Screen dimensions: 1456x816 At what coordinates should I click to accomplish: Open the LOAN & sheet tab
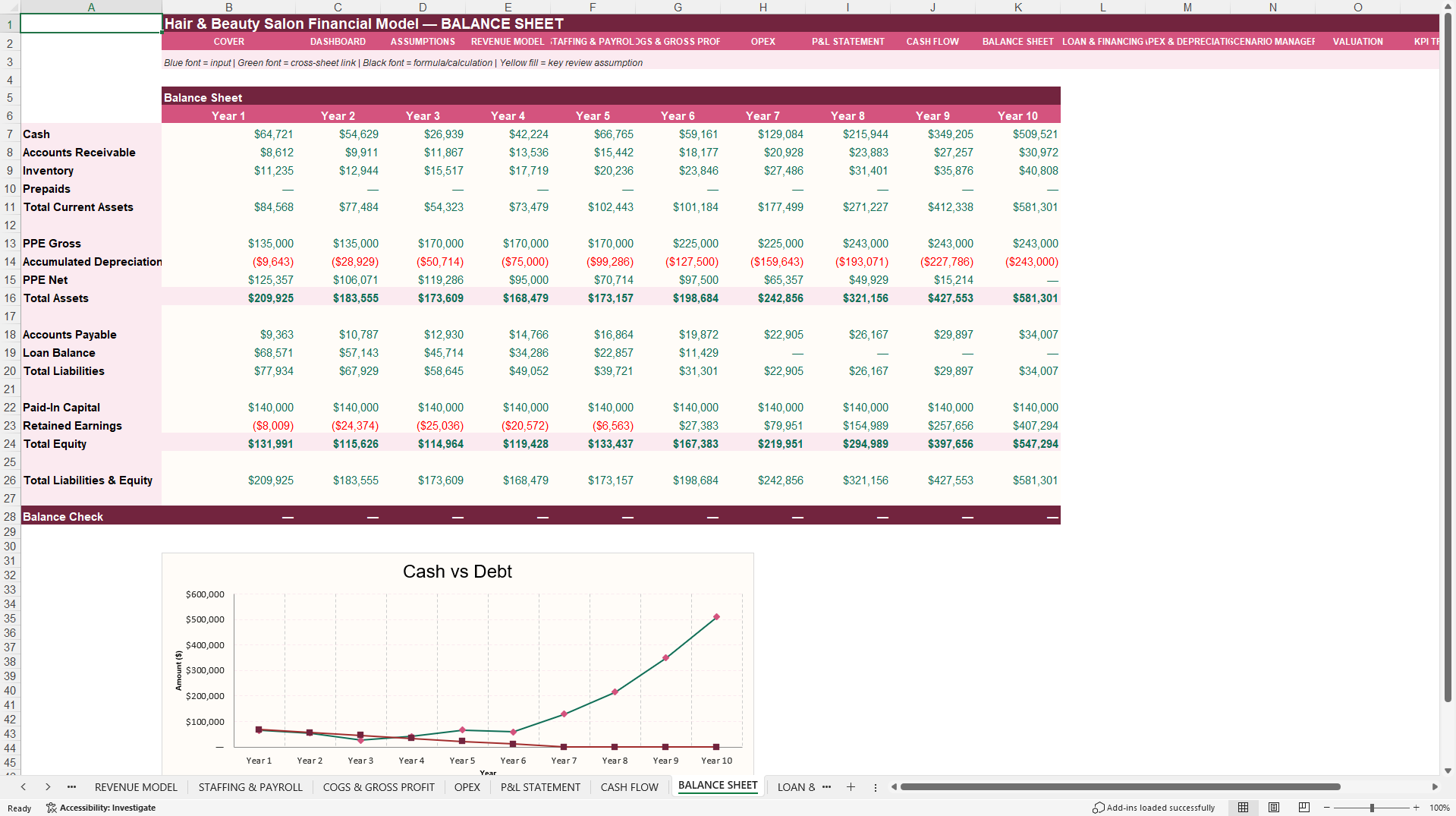[796, 787]
